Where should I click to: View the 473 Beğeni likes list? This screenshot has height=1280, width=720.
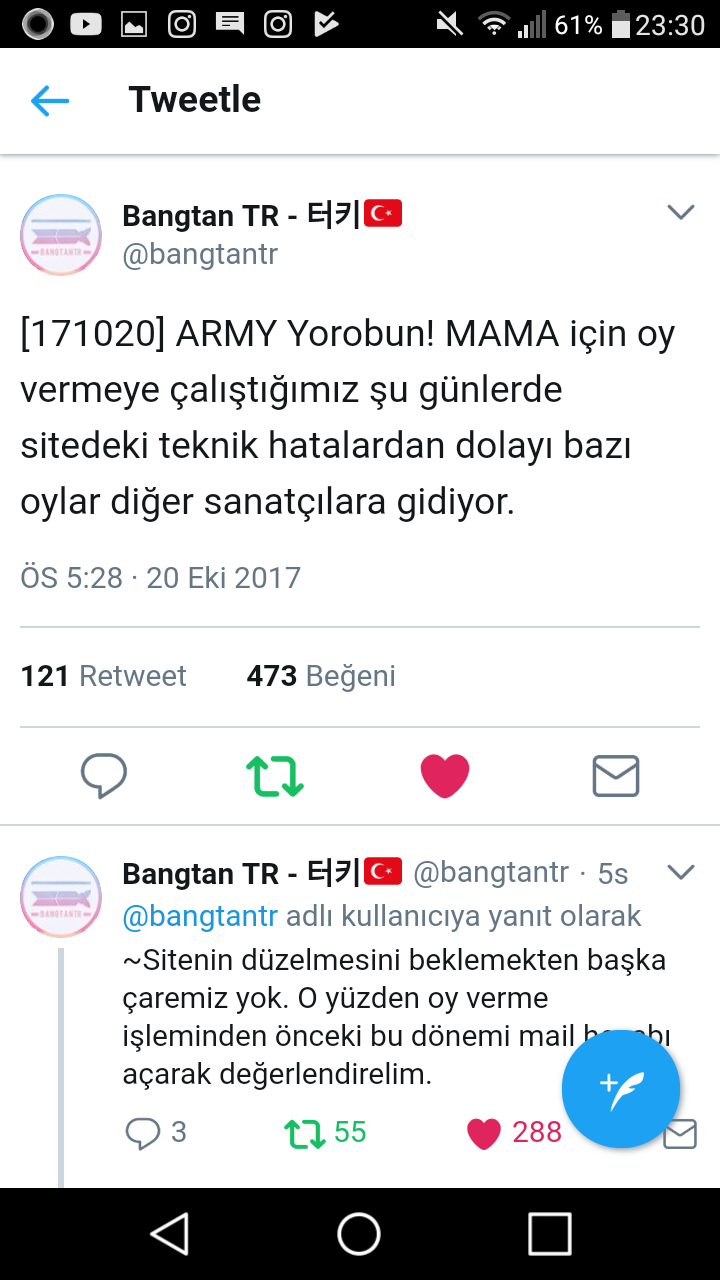[321, 676]
